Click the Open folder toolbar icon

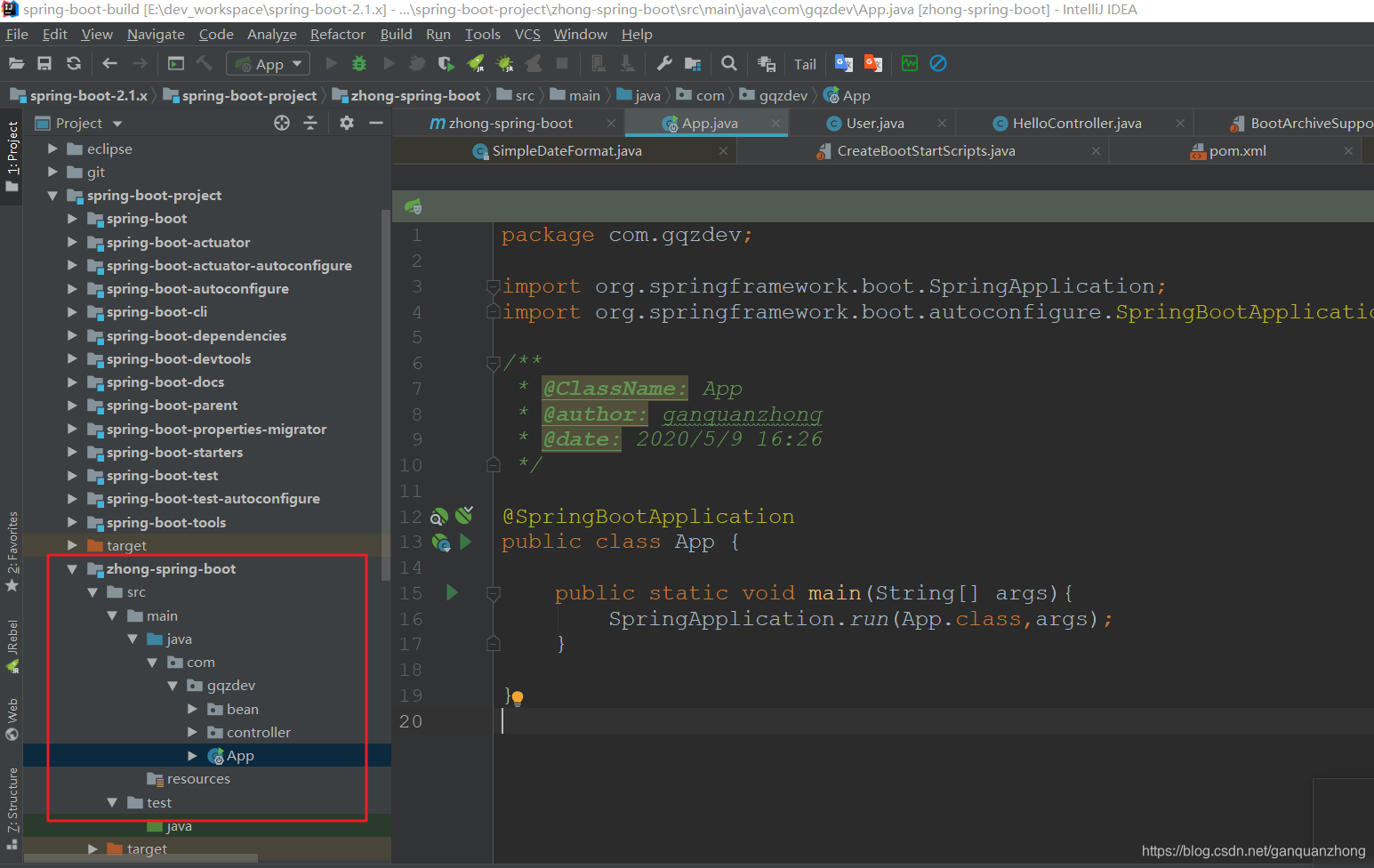coord(16,63)
